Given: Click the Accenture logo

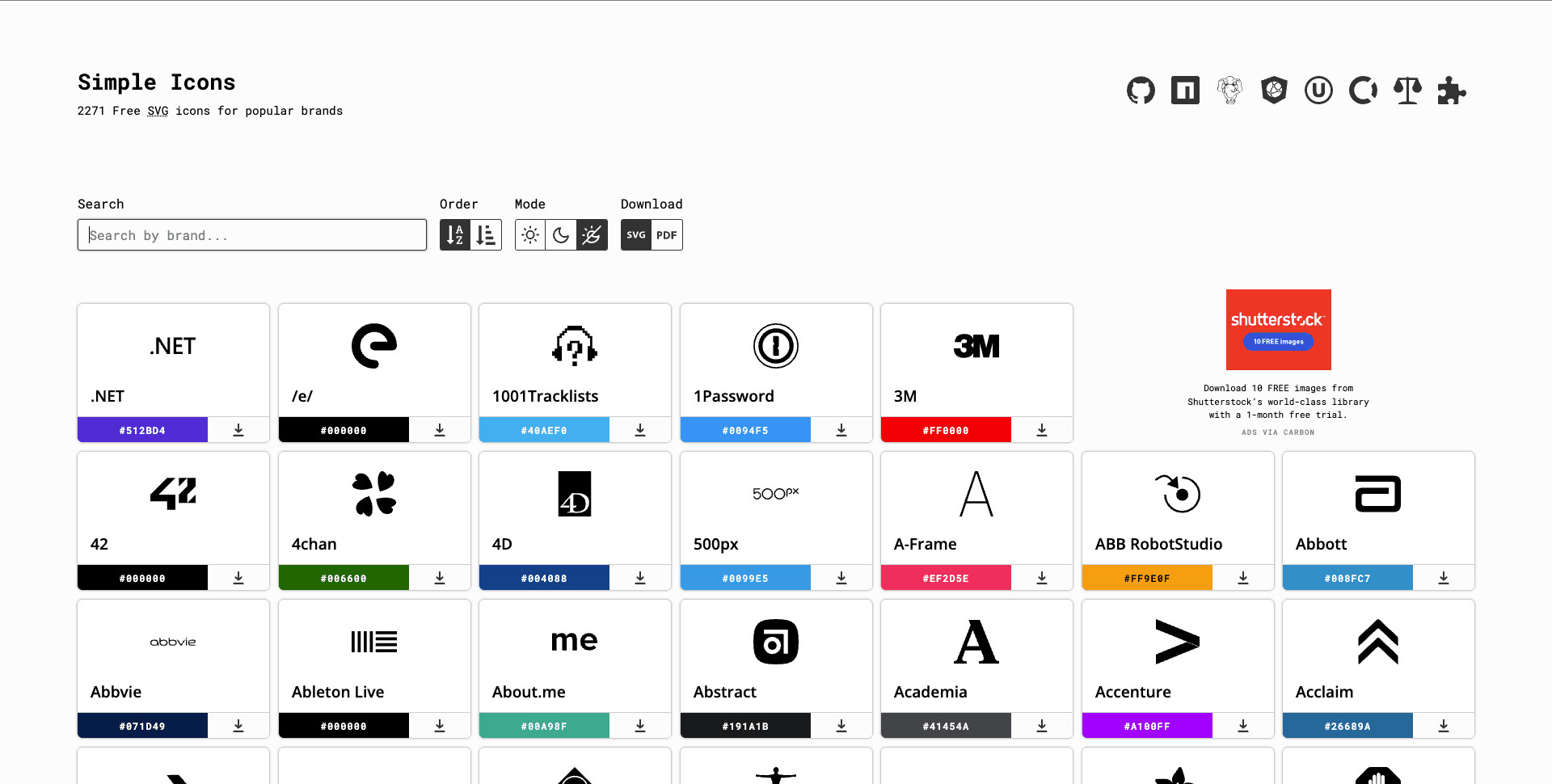Looking at the screenshot, I should [x=1178, y=642].
